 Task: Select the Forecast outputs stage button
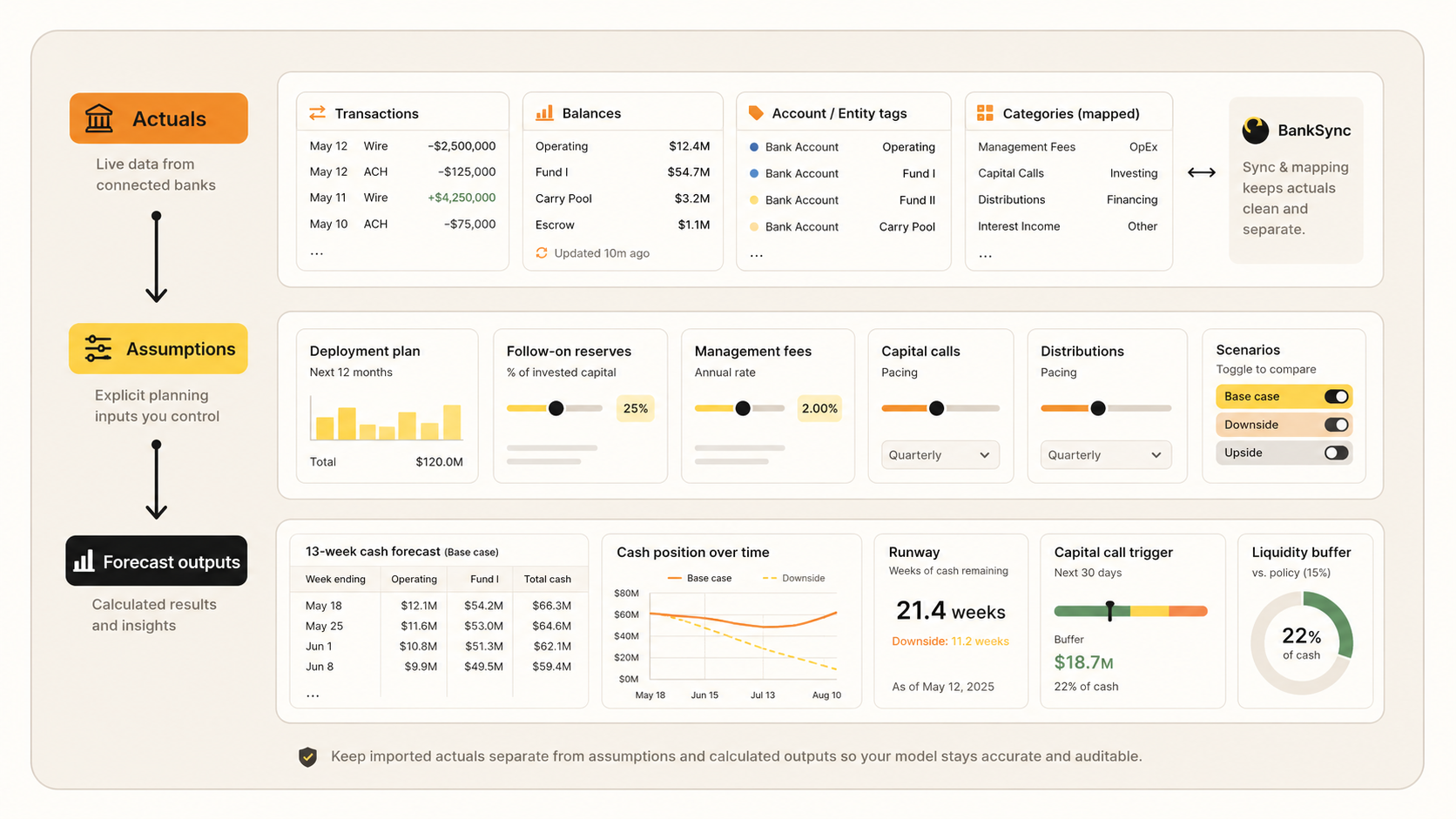point(157,561)
